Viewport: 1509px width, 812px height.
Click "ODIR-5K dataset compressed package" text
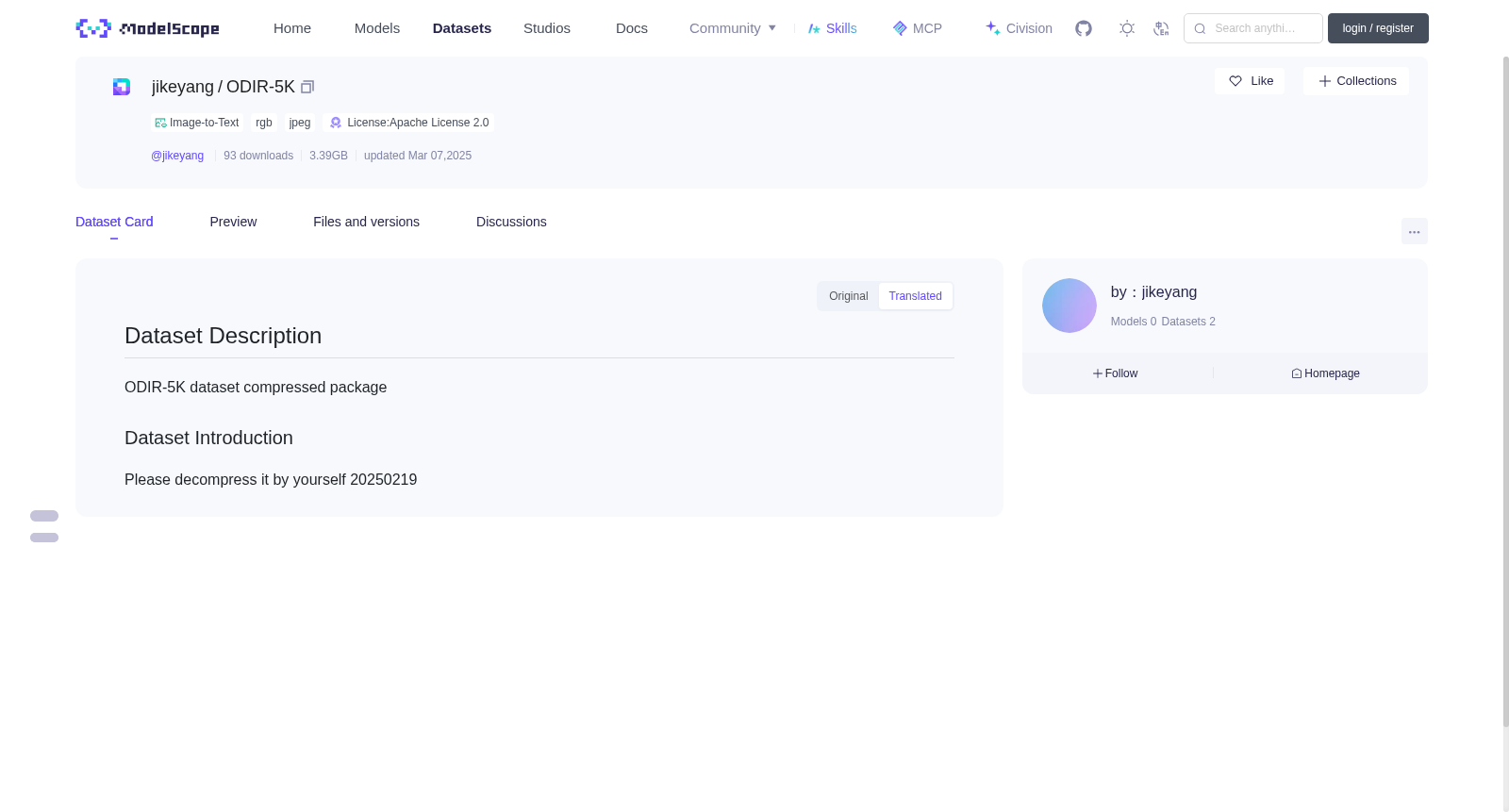click(256, 388)
